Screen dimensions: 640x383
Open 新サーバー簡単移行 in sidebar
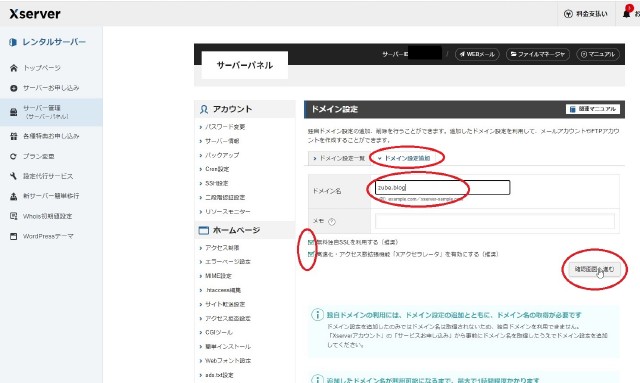pyautogui.click(x=51, y=196)
